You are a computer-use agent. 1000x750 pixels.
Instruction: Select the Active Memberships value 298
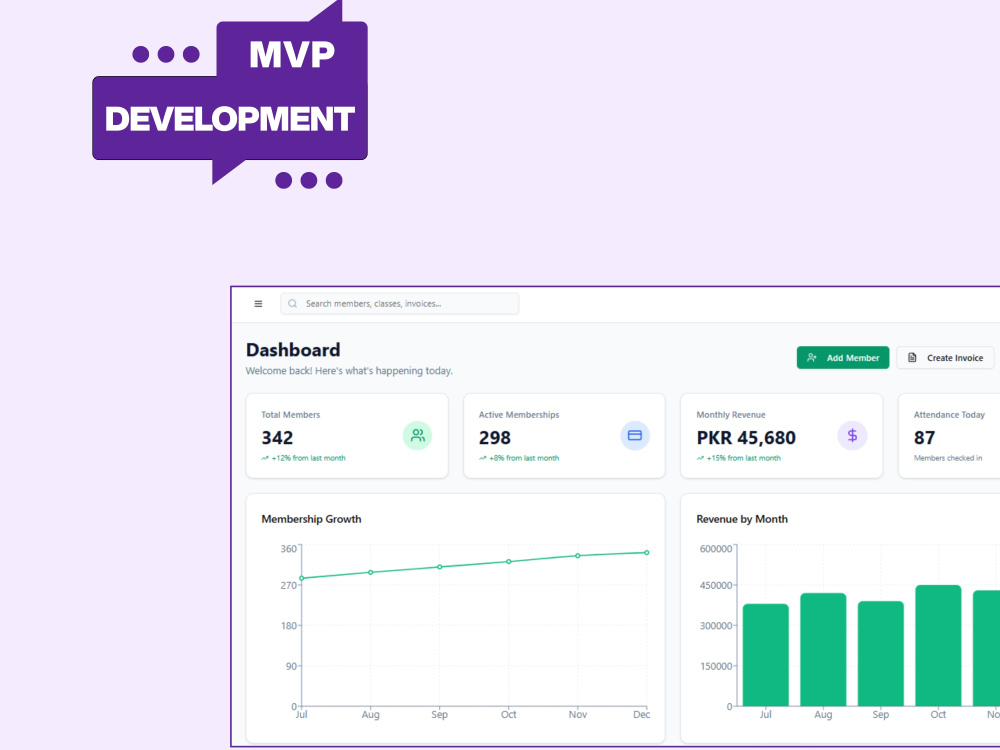495,438
